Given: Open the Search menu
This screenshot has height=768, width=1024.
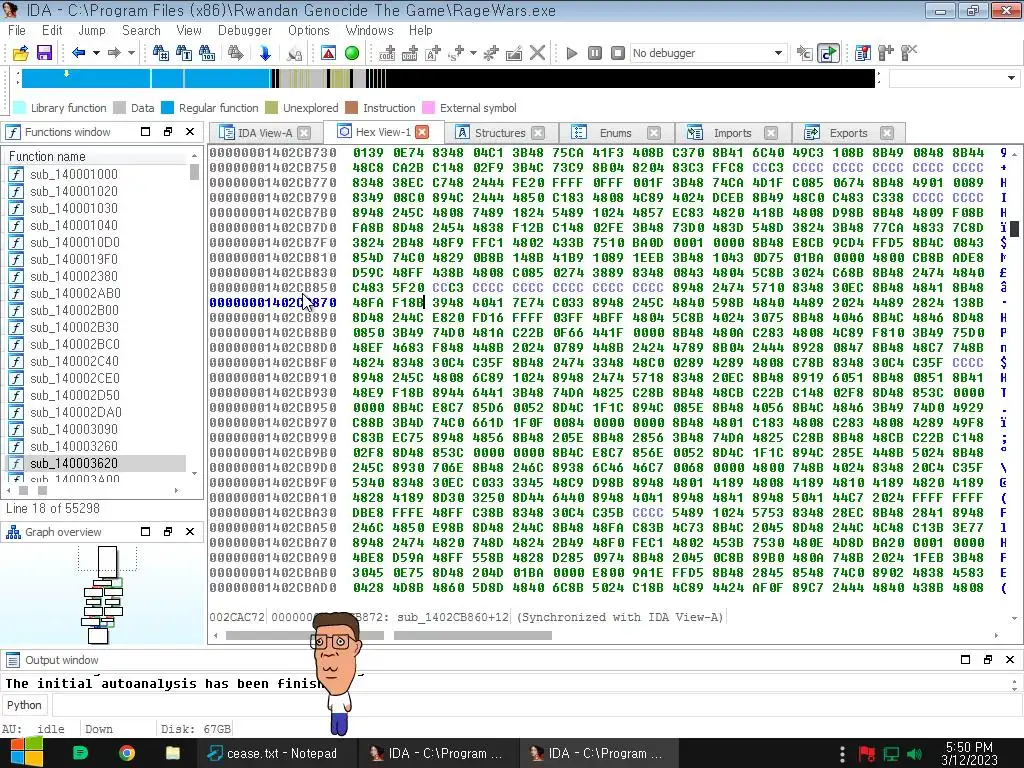Looking at the screenshot, I should [x=141, y=30].
